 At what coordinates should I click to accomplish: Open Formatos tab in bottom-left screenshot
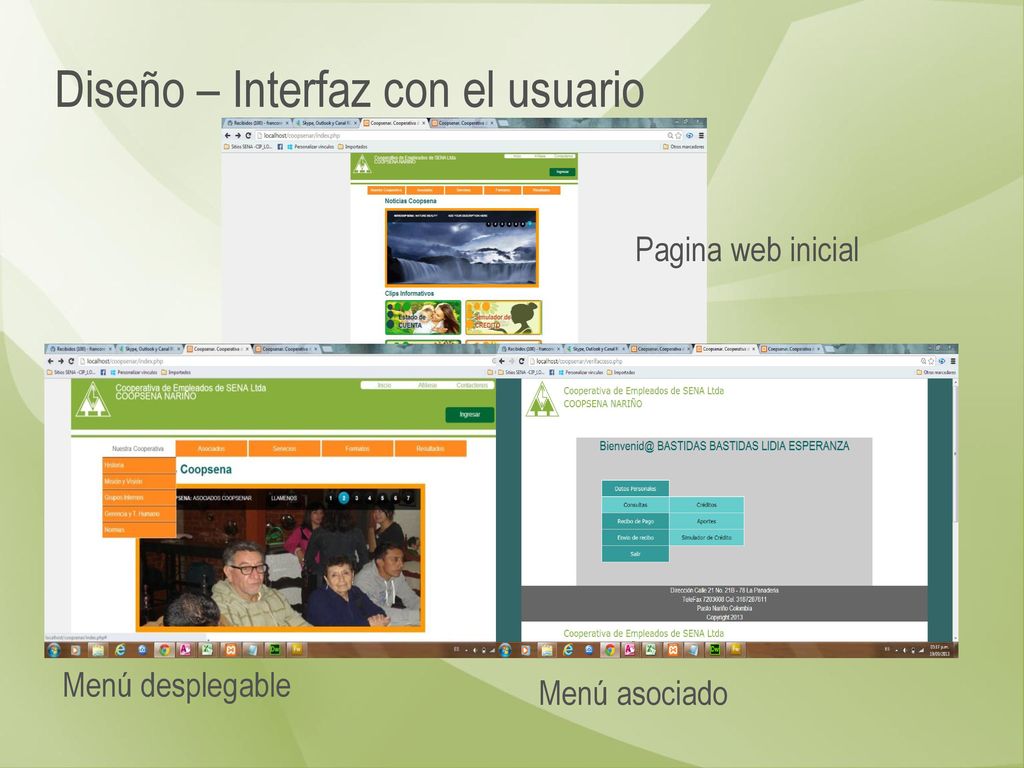click(358, 449)
